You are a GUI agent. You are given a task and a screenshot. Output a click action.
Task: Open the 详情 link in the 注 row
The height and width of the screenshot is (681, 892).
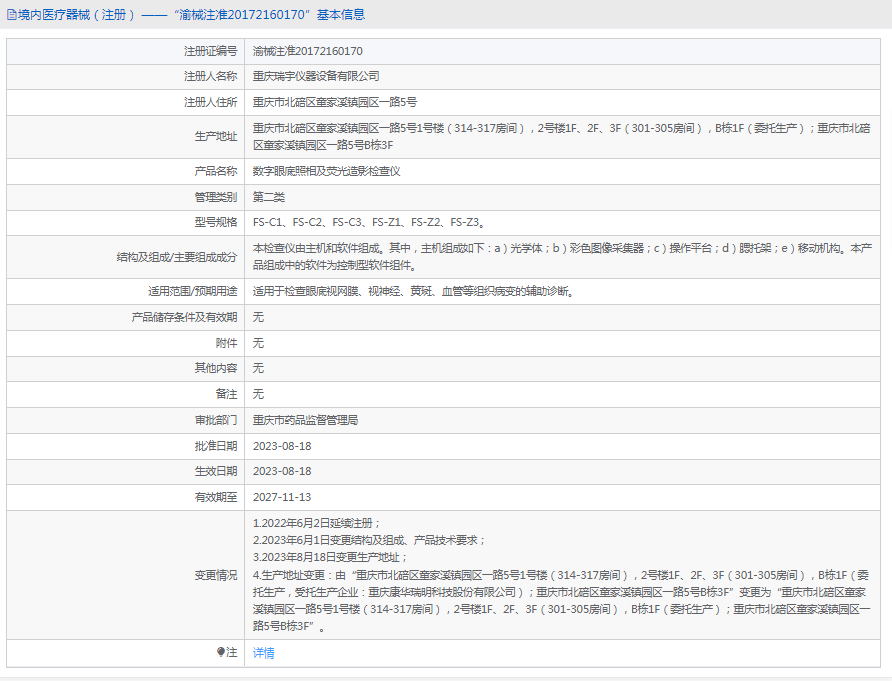[x=263, y=653]
